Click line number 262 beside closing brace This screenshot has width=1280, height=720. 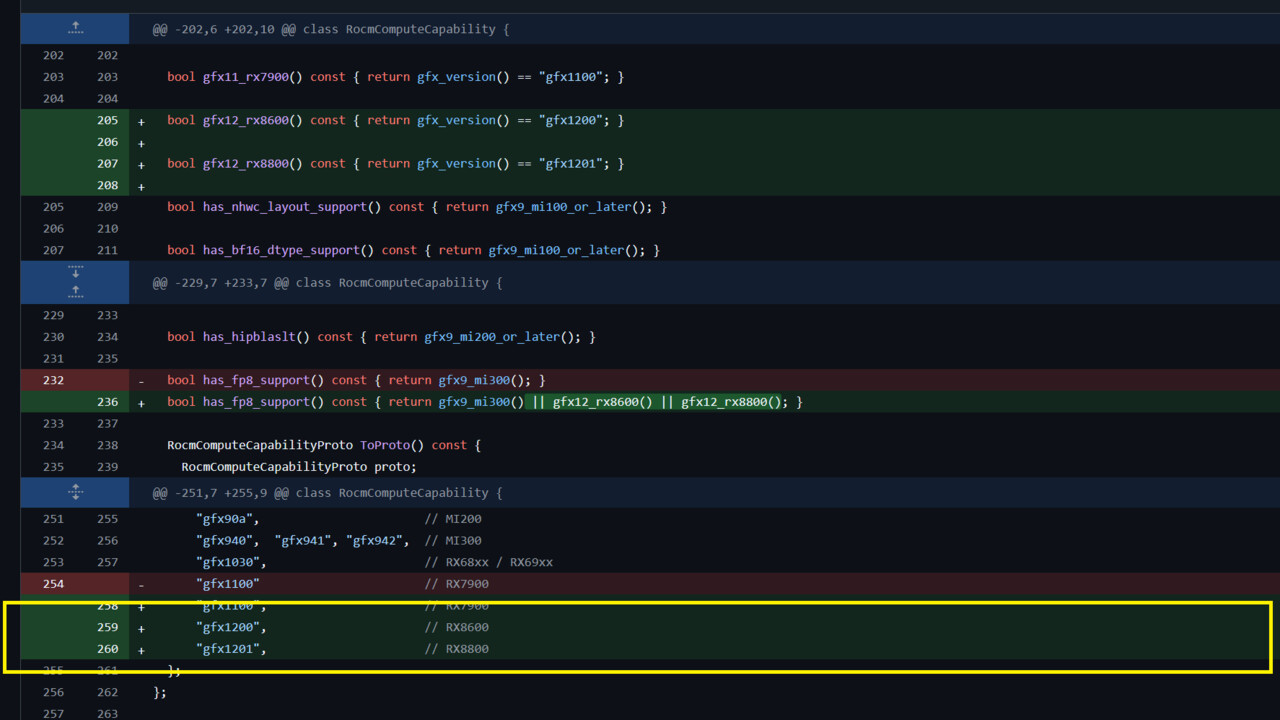click(x=107, y=692)
